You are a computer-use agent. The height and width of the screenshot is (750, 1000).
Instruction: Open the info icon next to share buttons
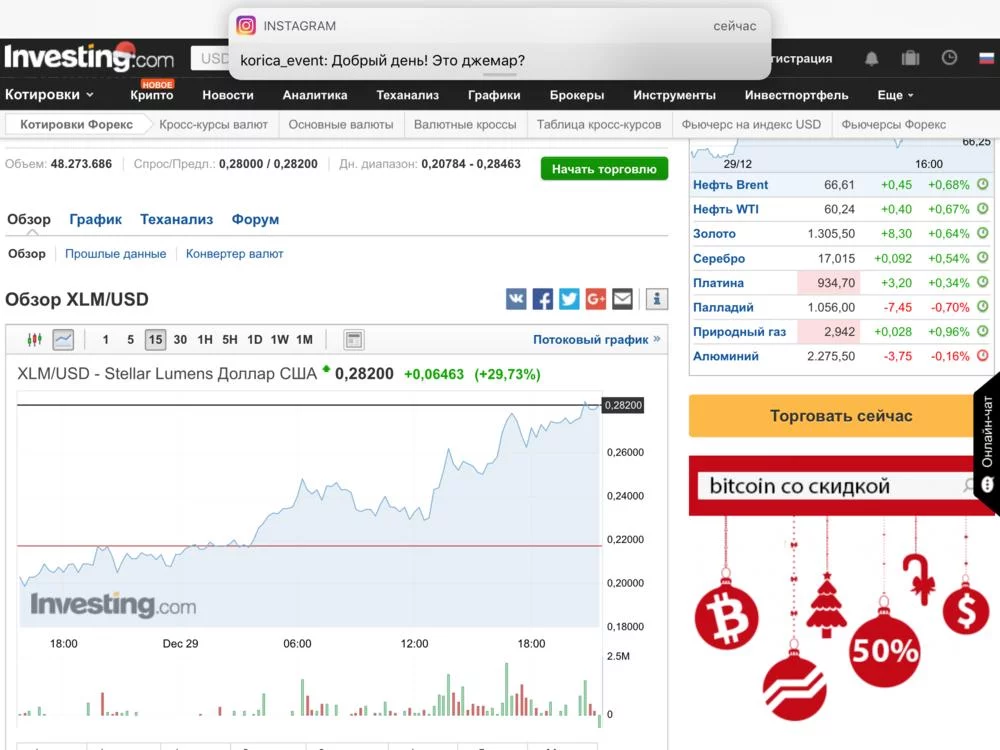click(656, 298)
